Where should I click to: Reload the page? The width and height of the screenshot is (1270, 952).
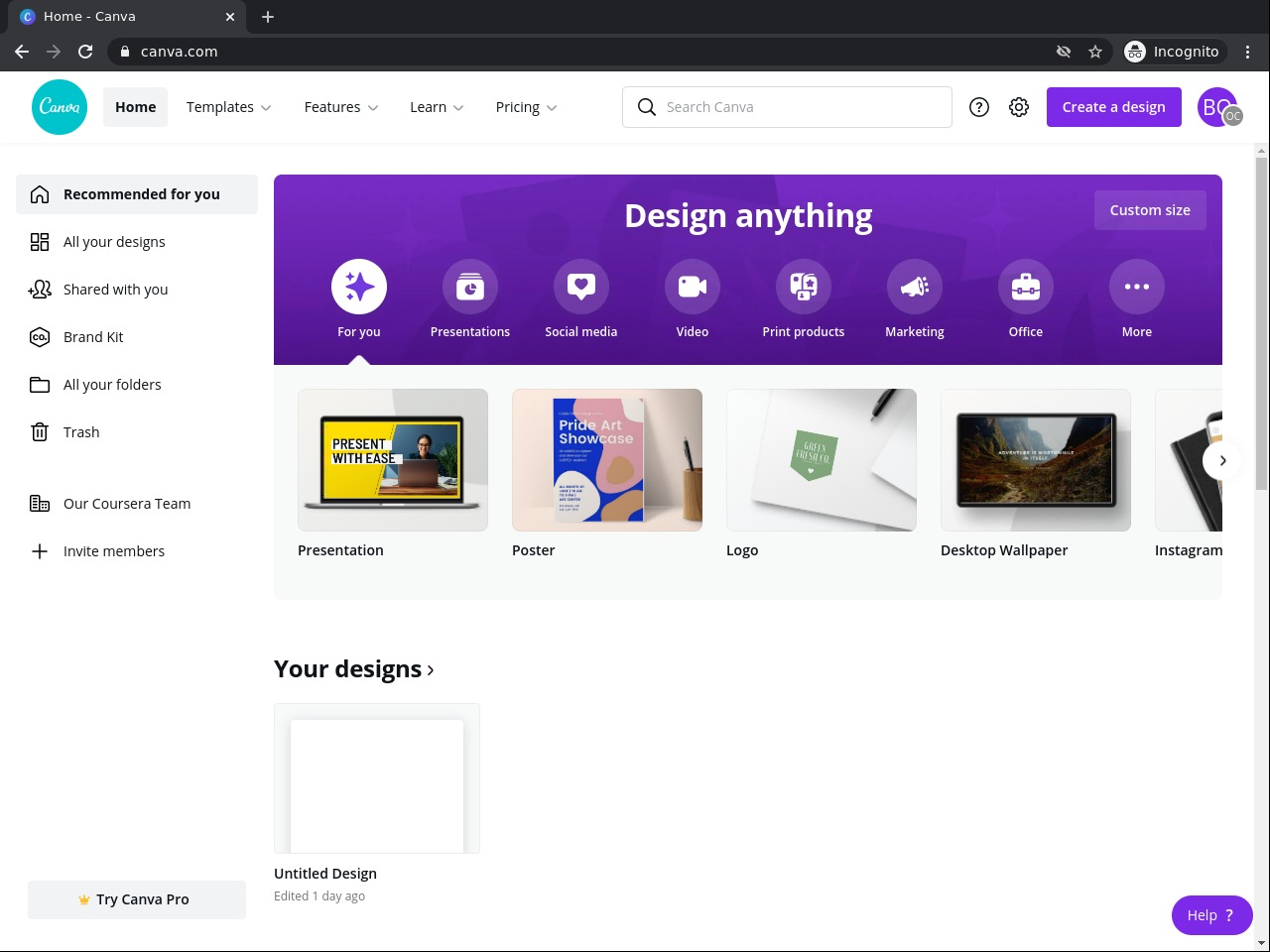(85, 52)
